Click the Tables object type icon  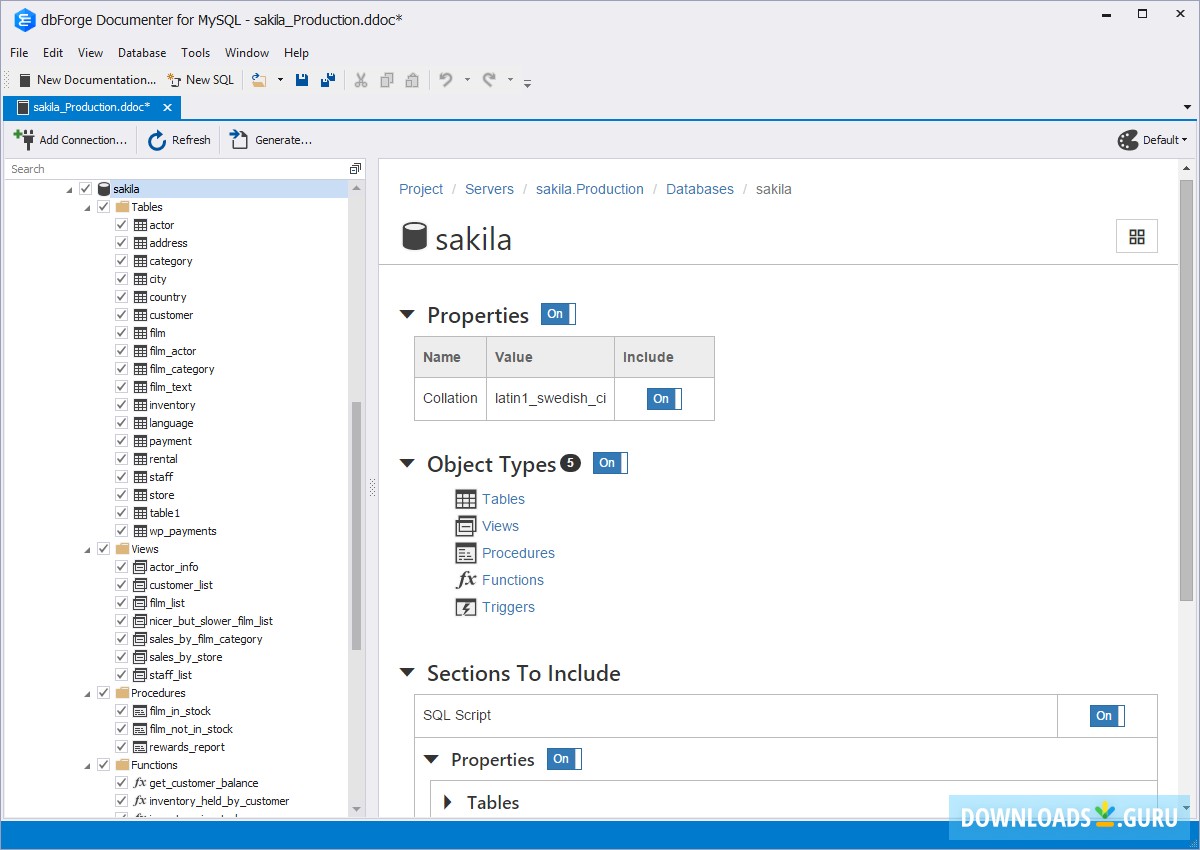click(x=466, y=499)
